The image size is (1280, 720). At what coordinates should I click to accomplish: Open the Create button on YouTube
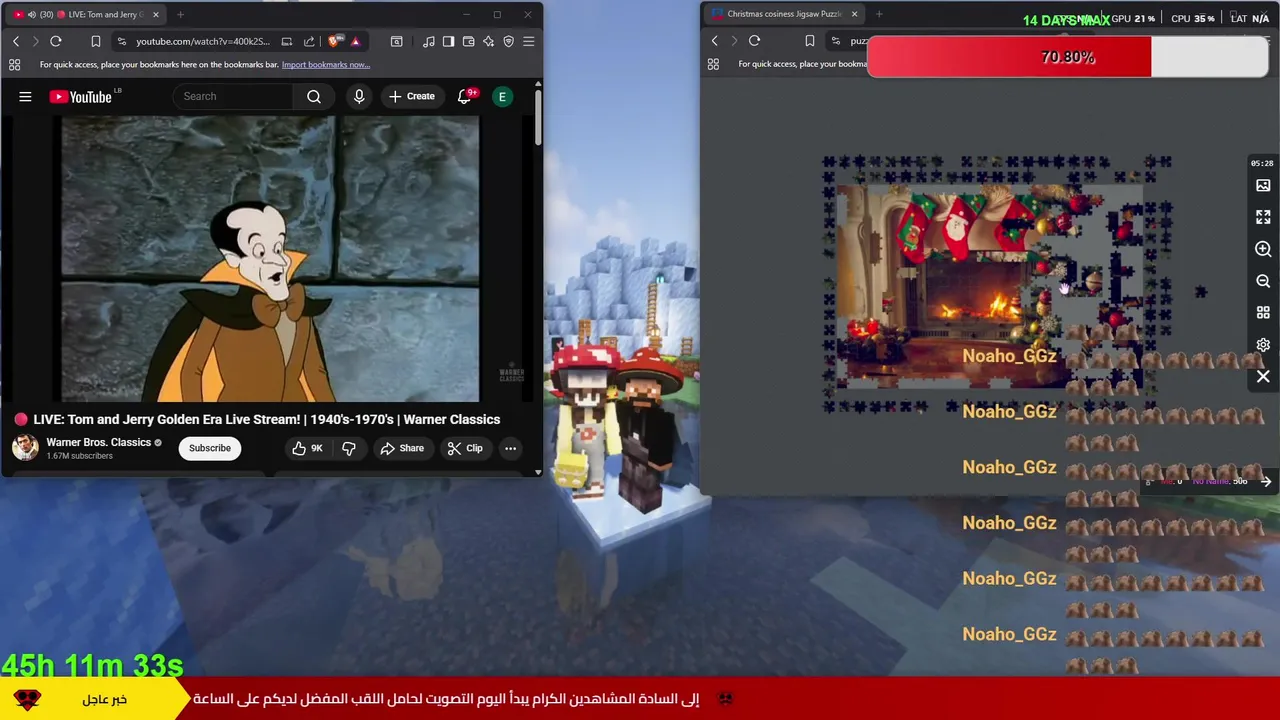tap(412, 96)
